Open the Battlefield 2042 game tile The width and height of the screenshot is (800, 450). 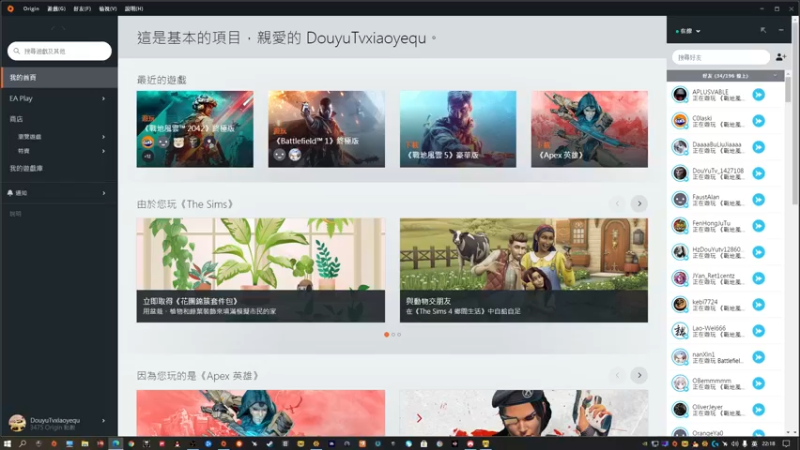195,129
